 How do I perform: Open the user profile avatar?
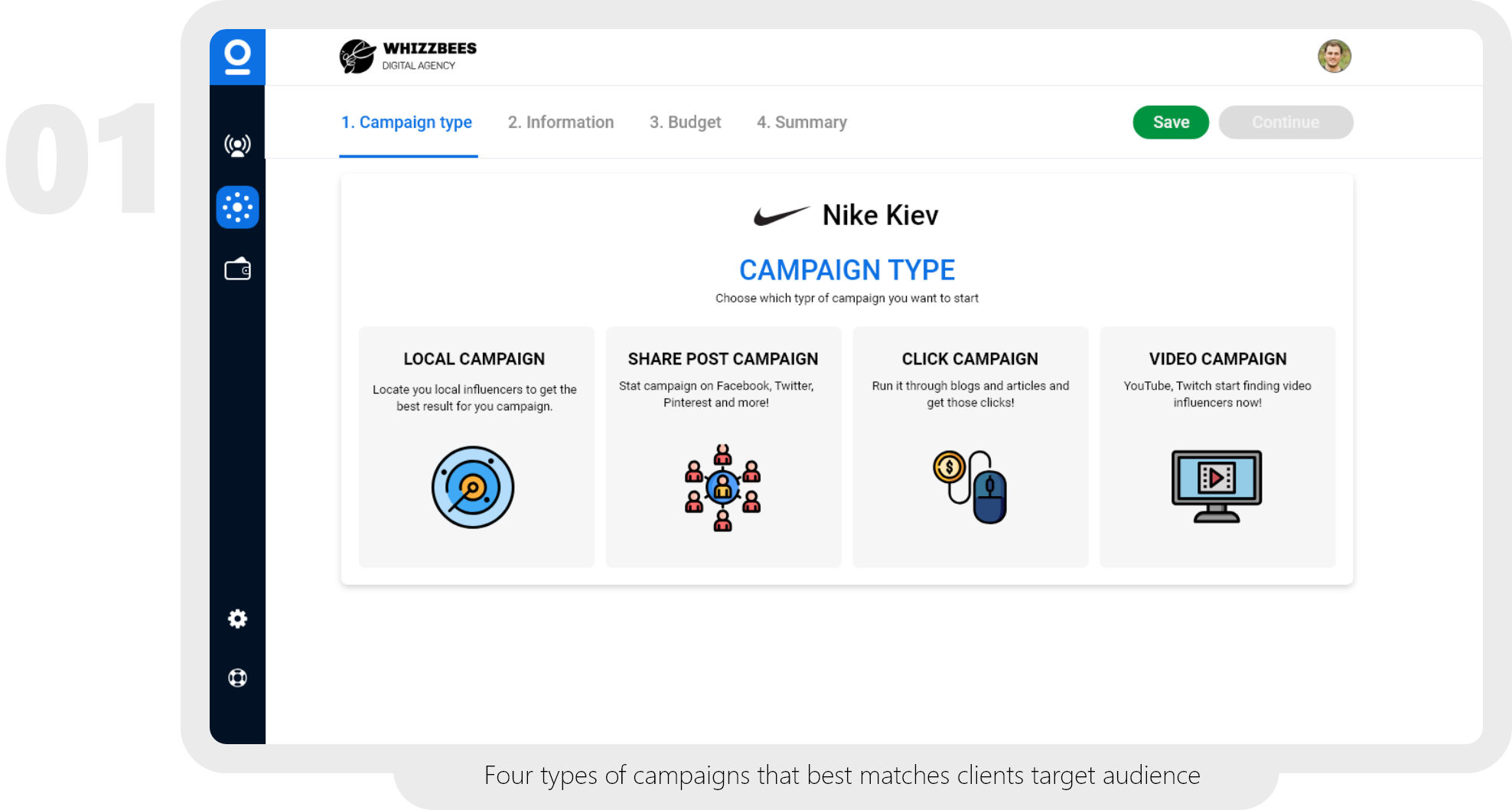coord(1334,57)
